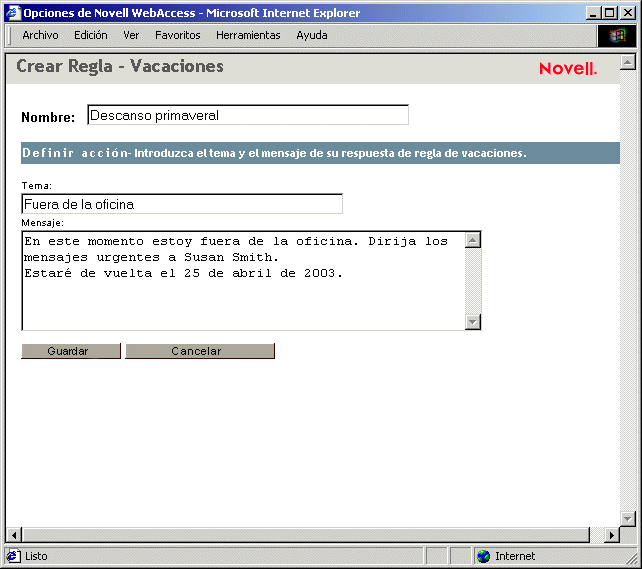Click the Listo status page icon

point(13,556)
